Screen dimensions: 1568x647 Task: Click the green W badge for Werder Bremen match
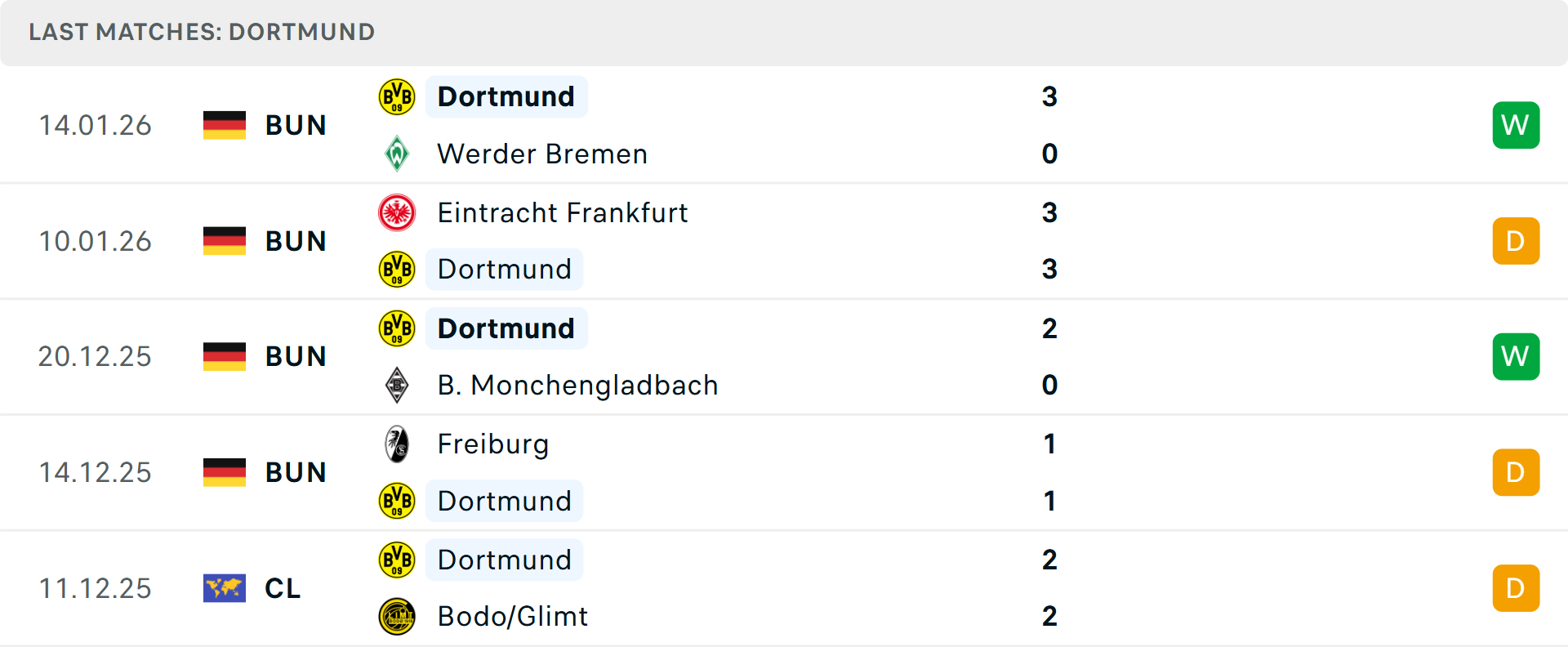click(1516, 125)
